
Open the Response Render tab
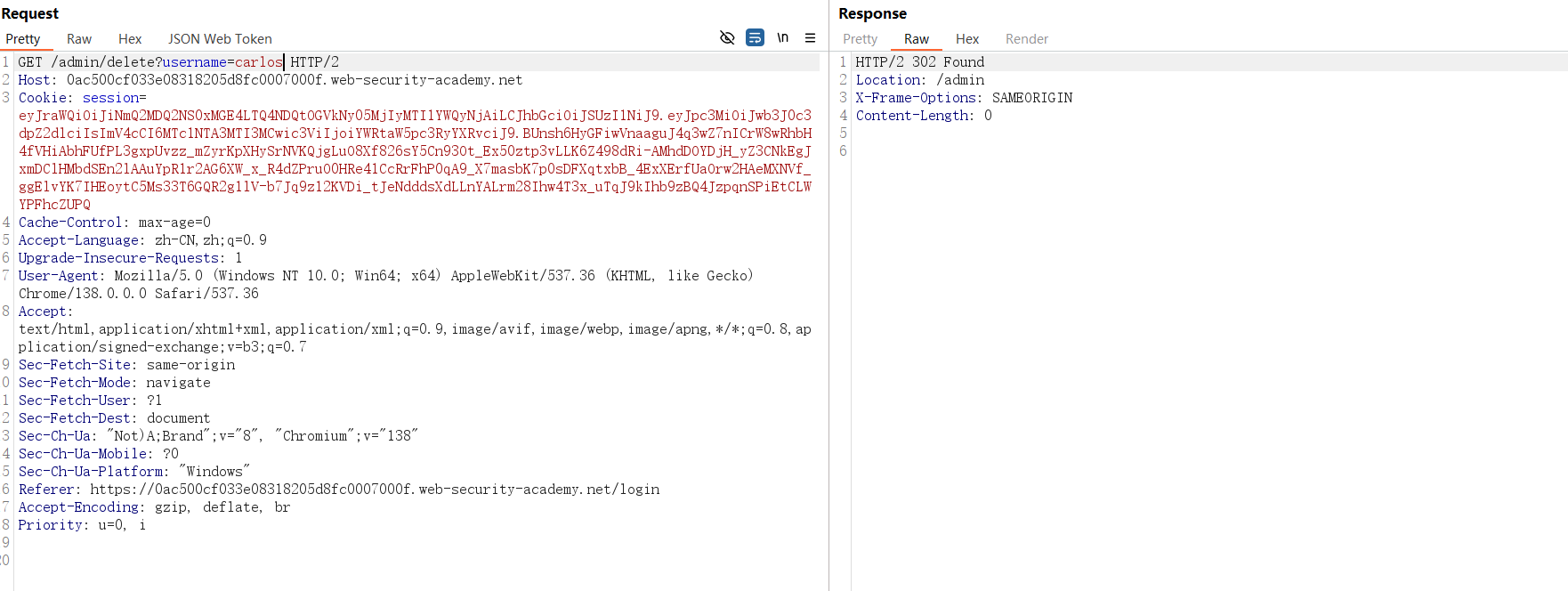[1027, 39]
